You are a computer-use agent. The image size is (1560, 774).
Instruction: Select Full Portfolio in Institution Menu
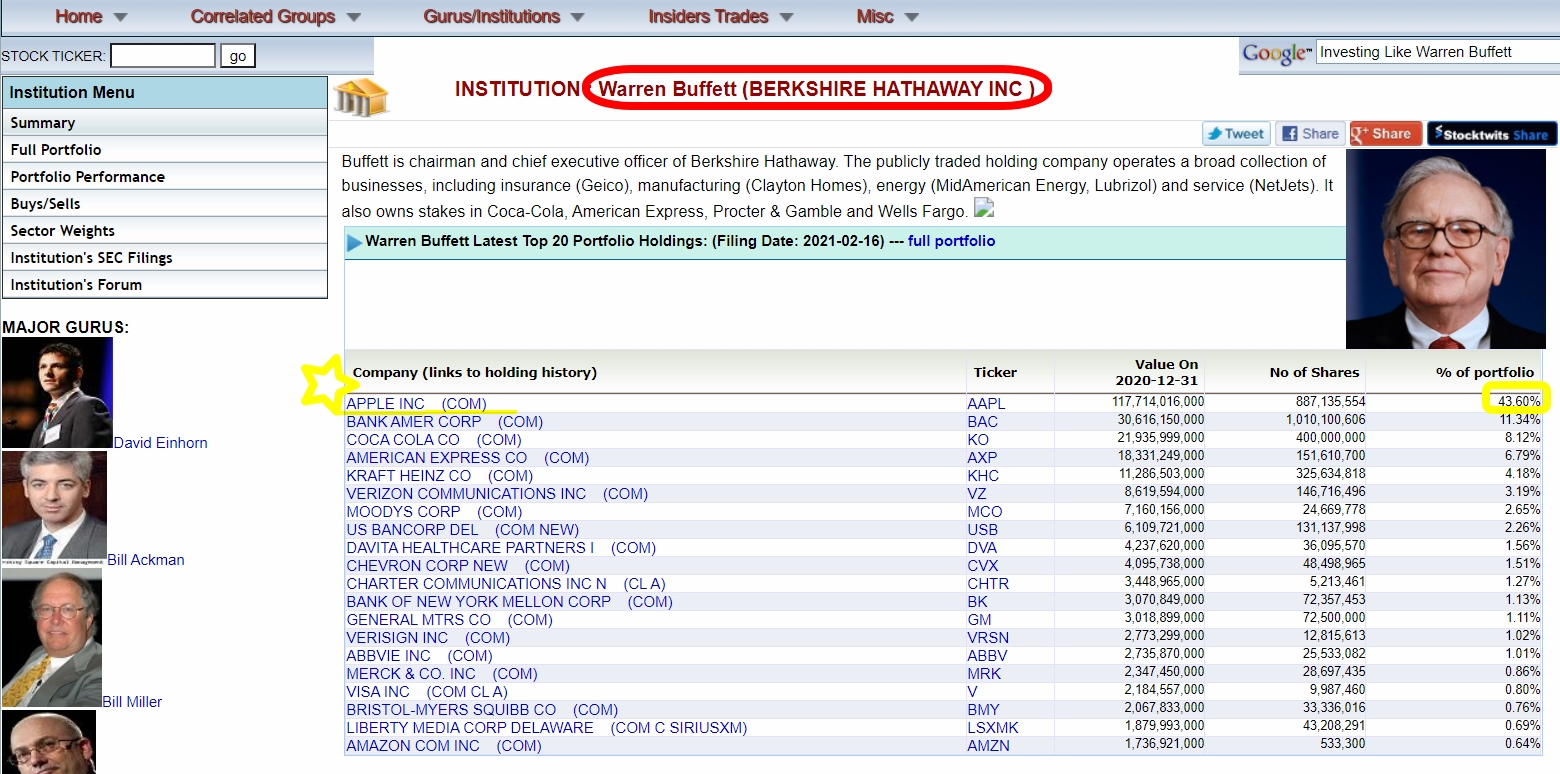point(165,149)
